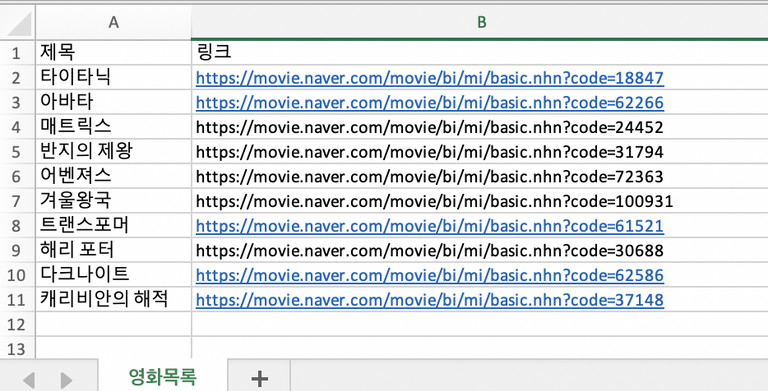This screenshot has height=391, width=768.
Task: Select the cell with URL code=100931
Action: coord(480,201)
